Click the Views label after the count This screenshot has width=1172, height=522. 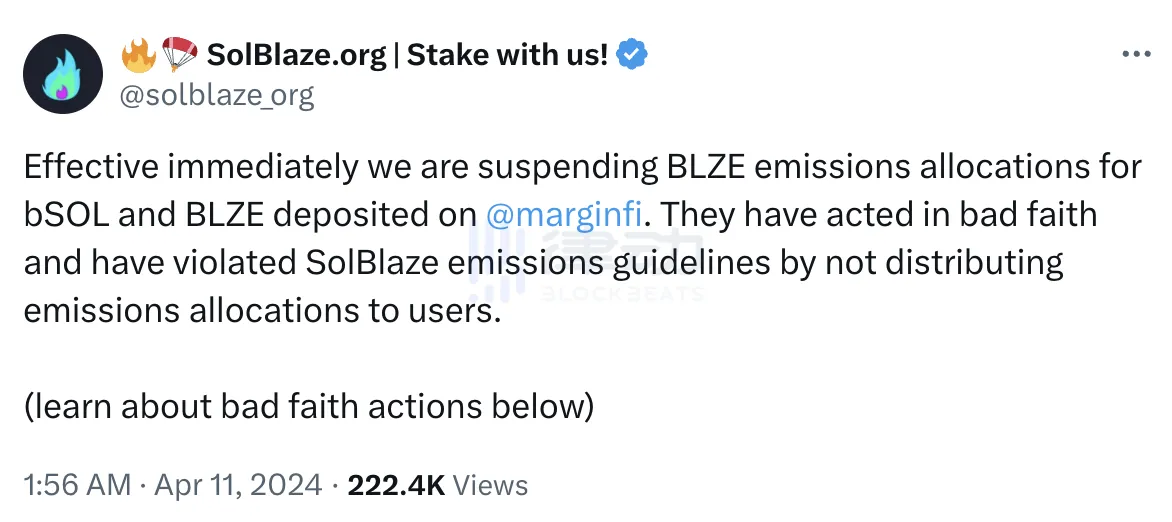[x=490, y=486]
